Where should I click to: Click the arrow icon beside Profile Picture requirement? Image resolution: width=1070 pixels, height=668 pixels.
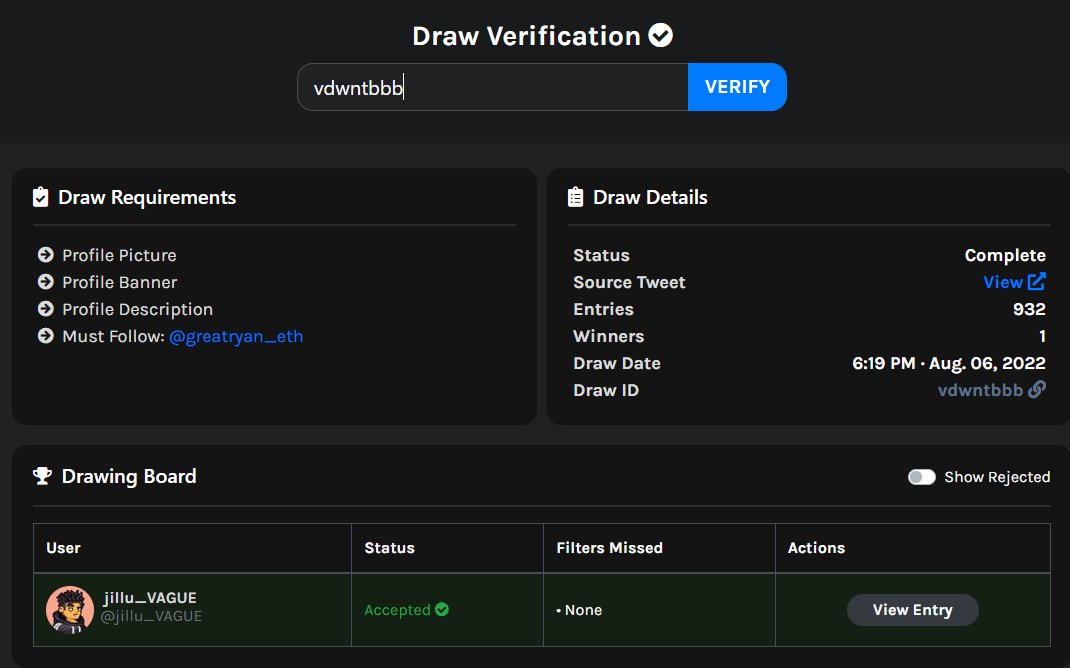tap(44, 255)
